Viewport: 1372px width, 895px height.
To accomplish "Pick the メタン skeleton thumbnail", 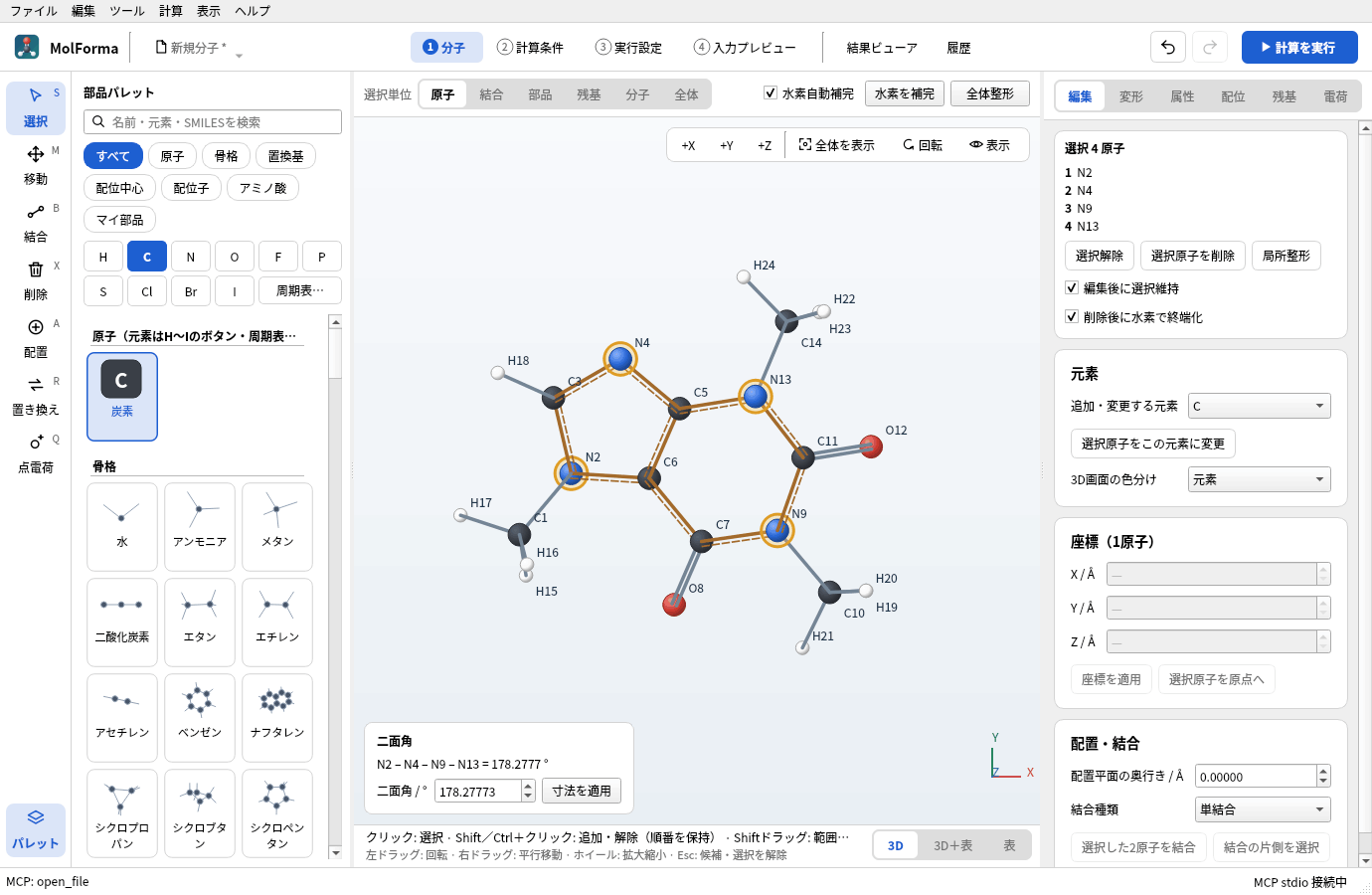I will pyautogui.click(x=277, y=527).
